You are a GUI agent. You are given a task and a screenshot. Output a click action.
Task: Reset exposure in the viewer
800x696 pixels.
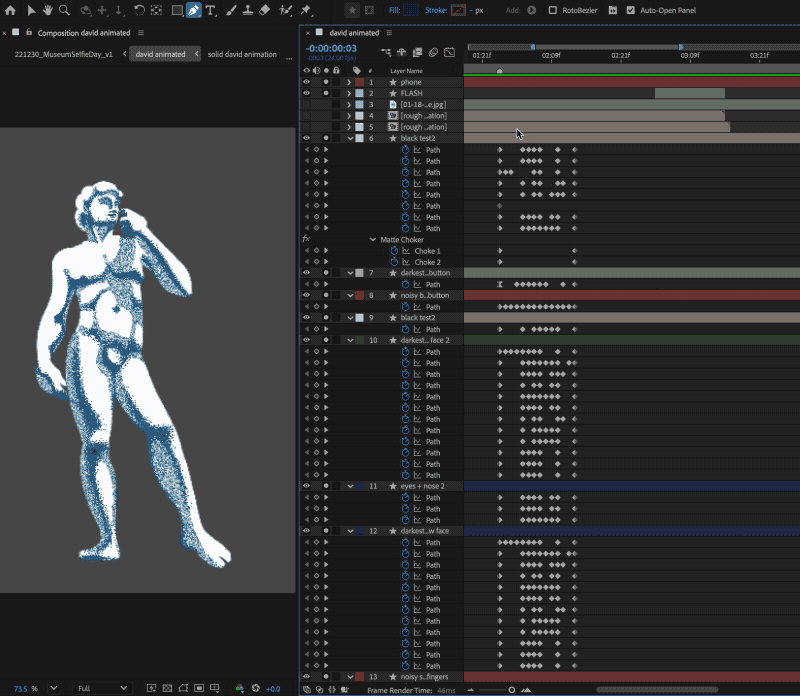(256, 688)
